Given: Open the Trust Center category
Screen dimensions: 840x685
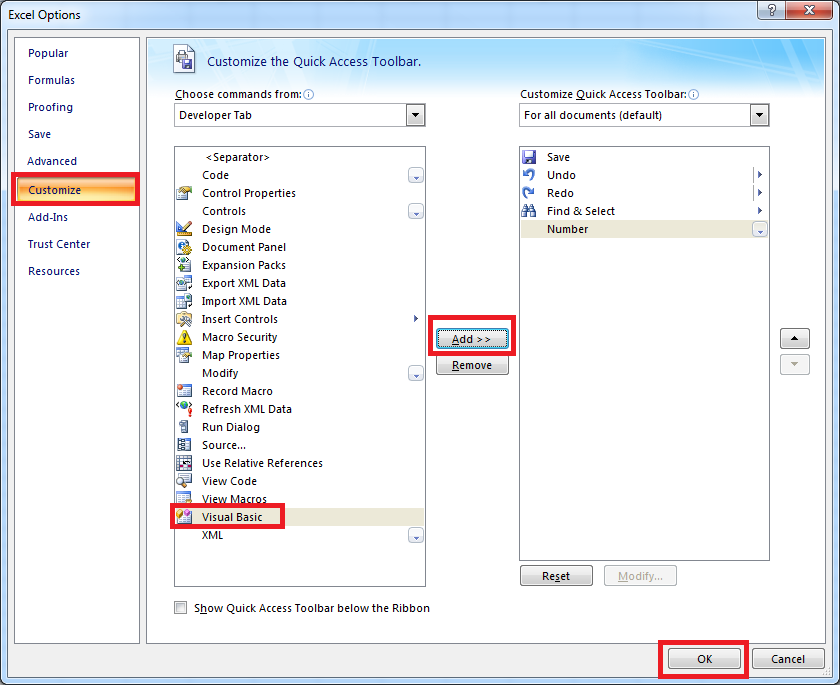Looking at the screenshot, I should point(59,244).
